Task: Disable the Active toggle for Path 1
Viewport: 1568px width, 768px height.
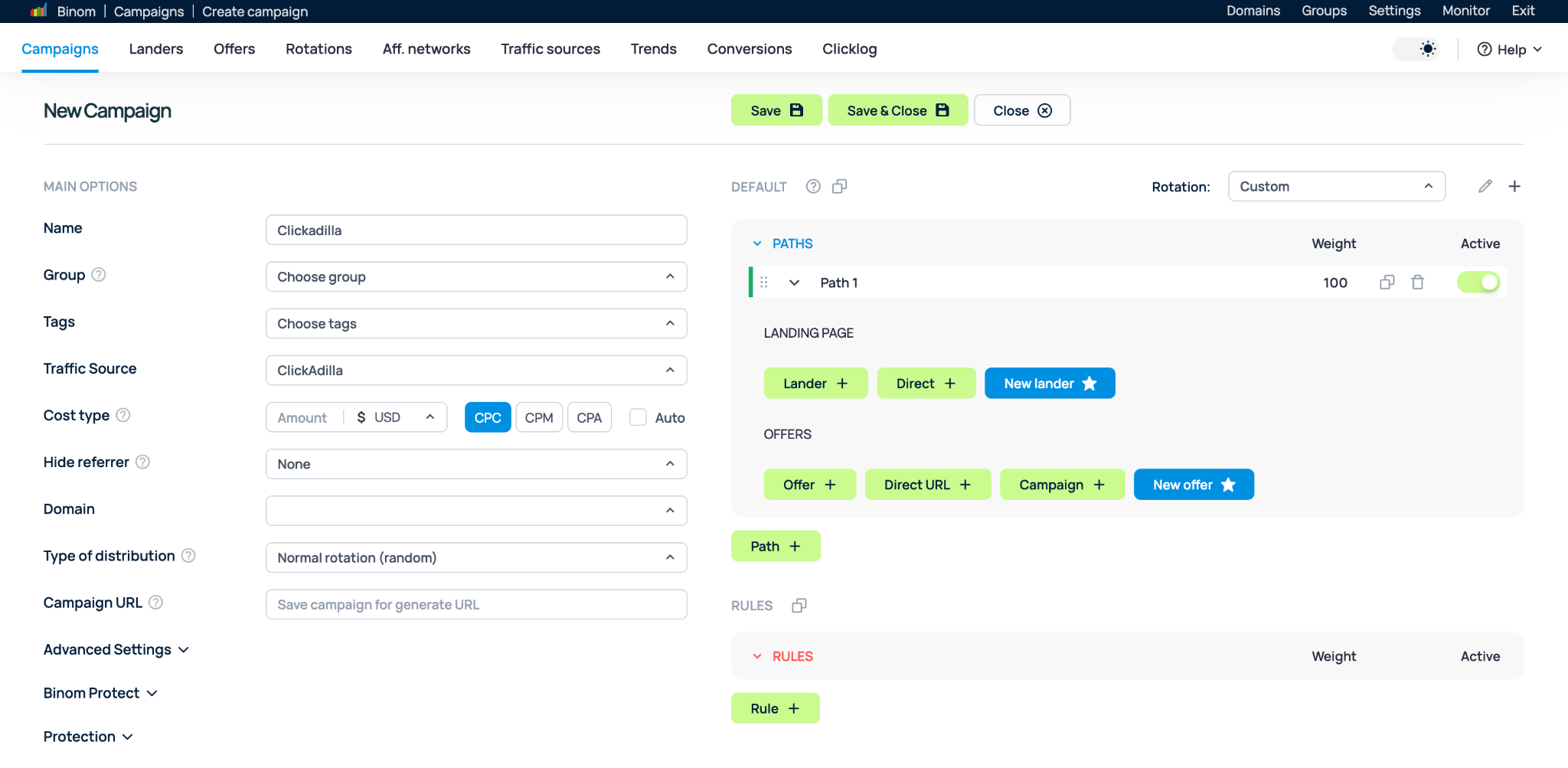Action: 1478,282
